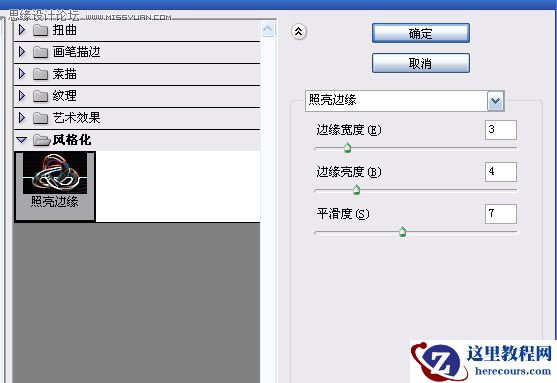The width and height of the screenshot is (557, 383).
Task: Click the 扭曲 category label
Action: (65, 30)
